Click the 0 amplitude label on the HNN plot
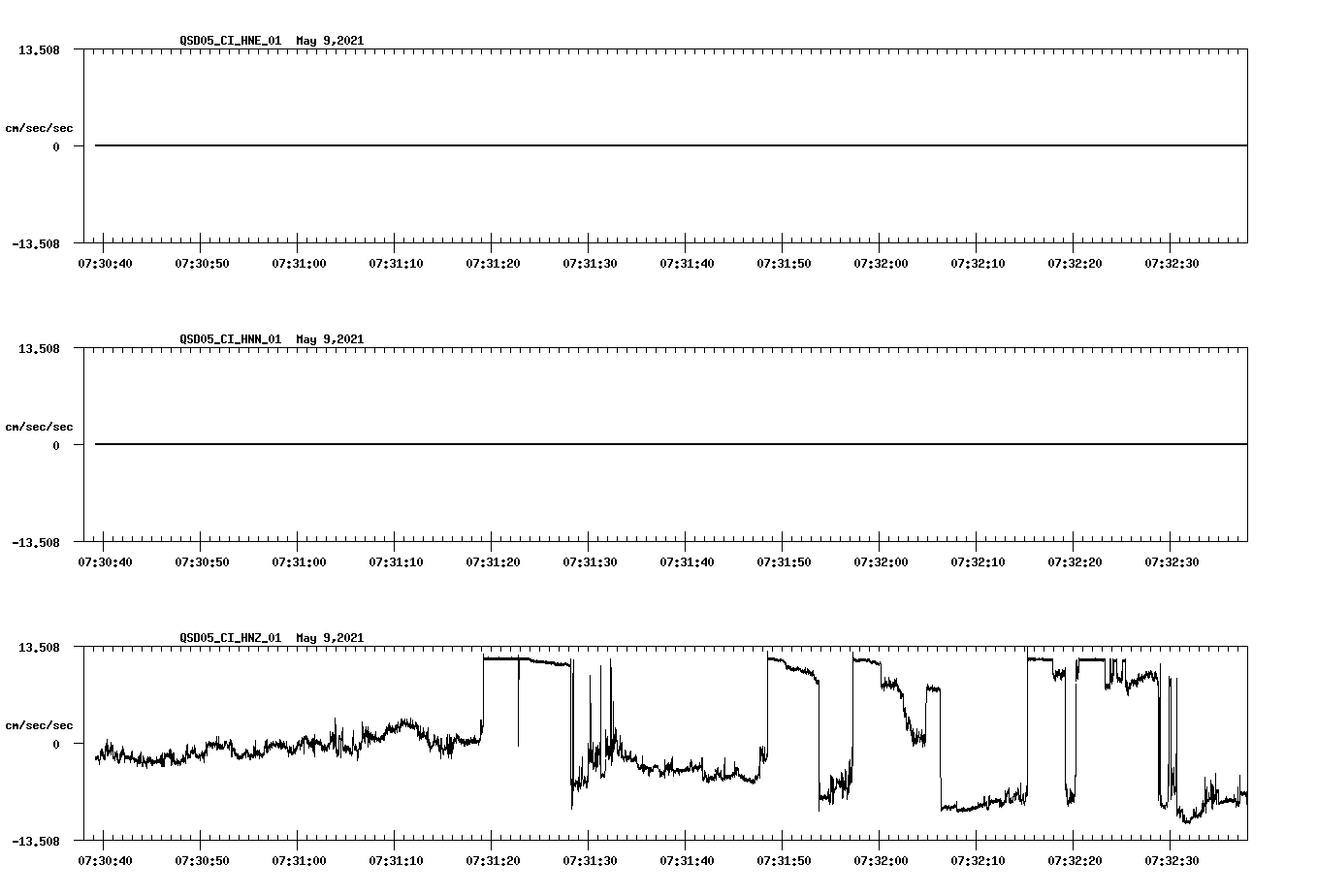The image size is (1317, 896). tap(56, 445)
